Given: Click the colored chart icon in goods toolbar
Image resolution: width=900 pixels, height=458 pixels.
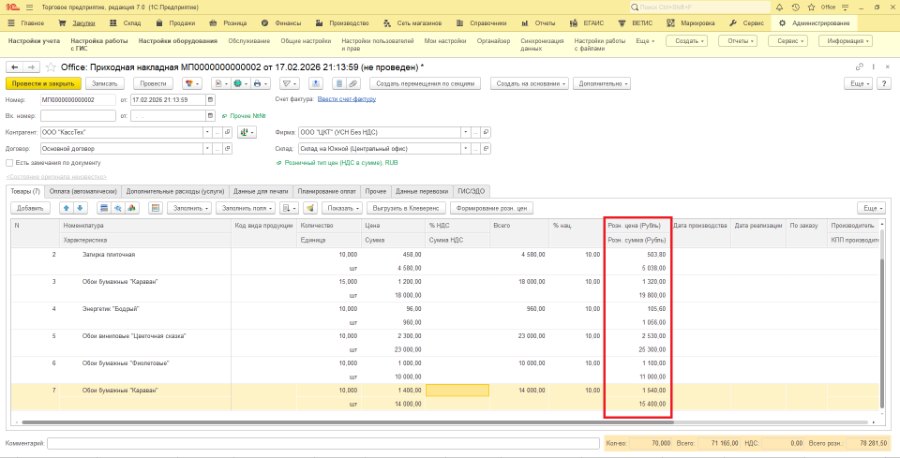Looking at the screenshot, I should [132, 208].
